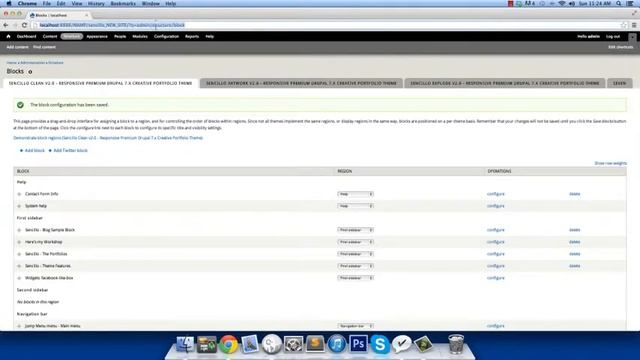Screen dimensions: 640x360
Task: Reload the page with the refresh icon
Action: click(24, 25)
